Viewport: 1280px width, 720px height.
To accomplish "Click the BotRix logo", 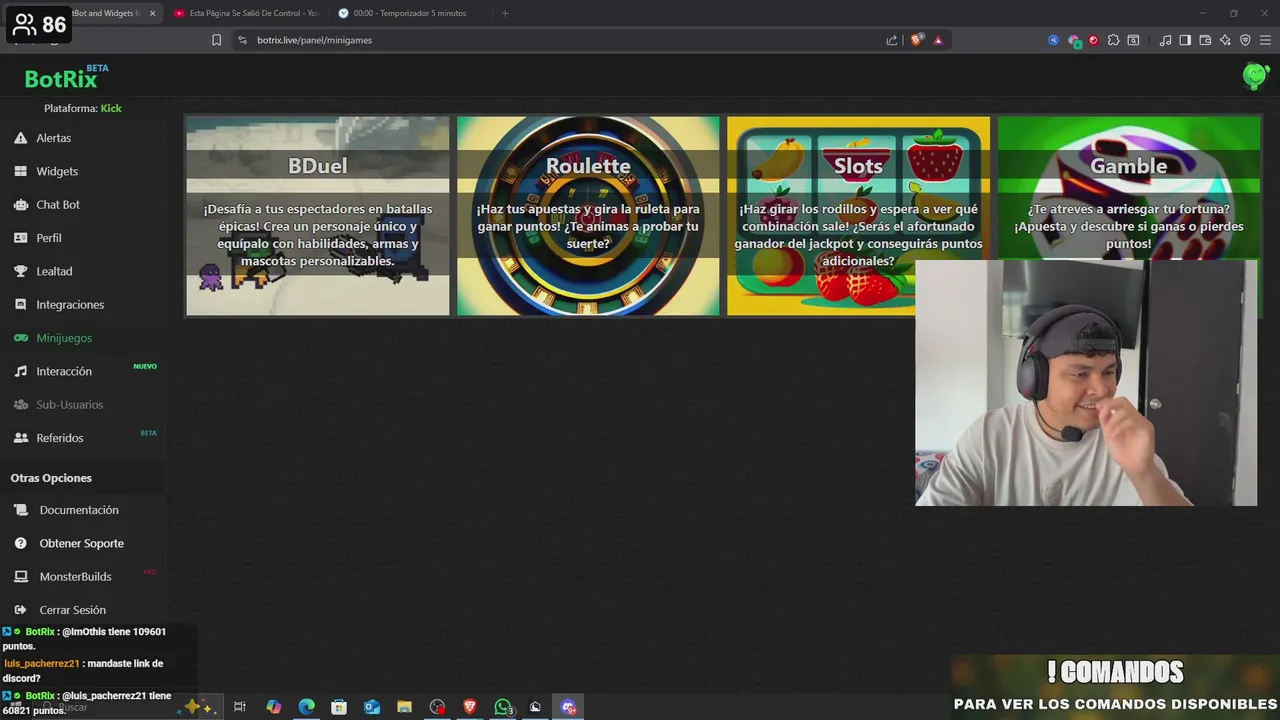I will coord(62,79).
